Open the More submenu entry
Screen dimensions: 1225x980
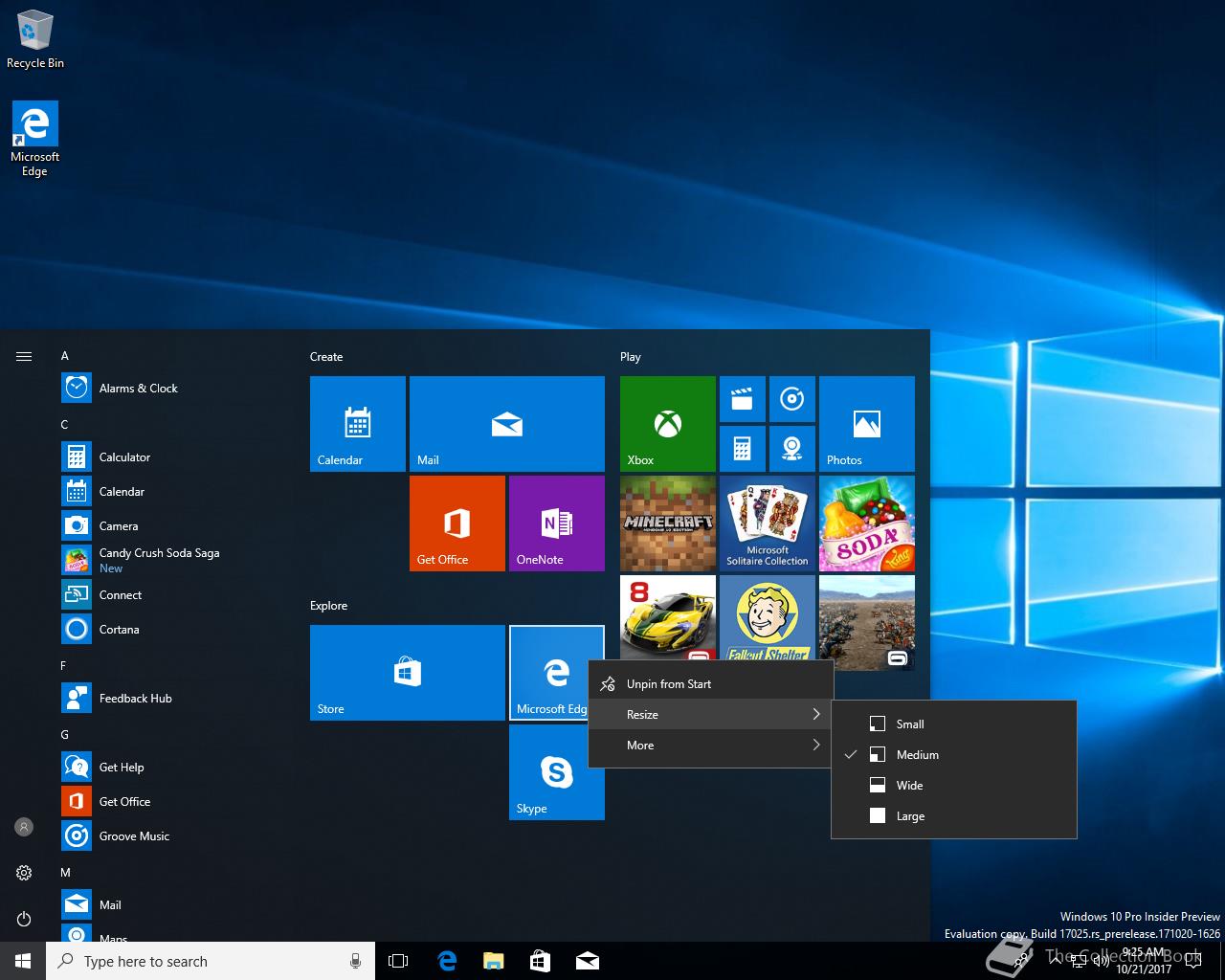(x=710, y=746)
